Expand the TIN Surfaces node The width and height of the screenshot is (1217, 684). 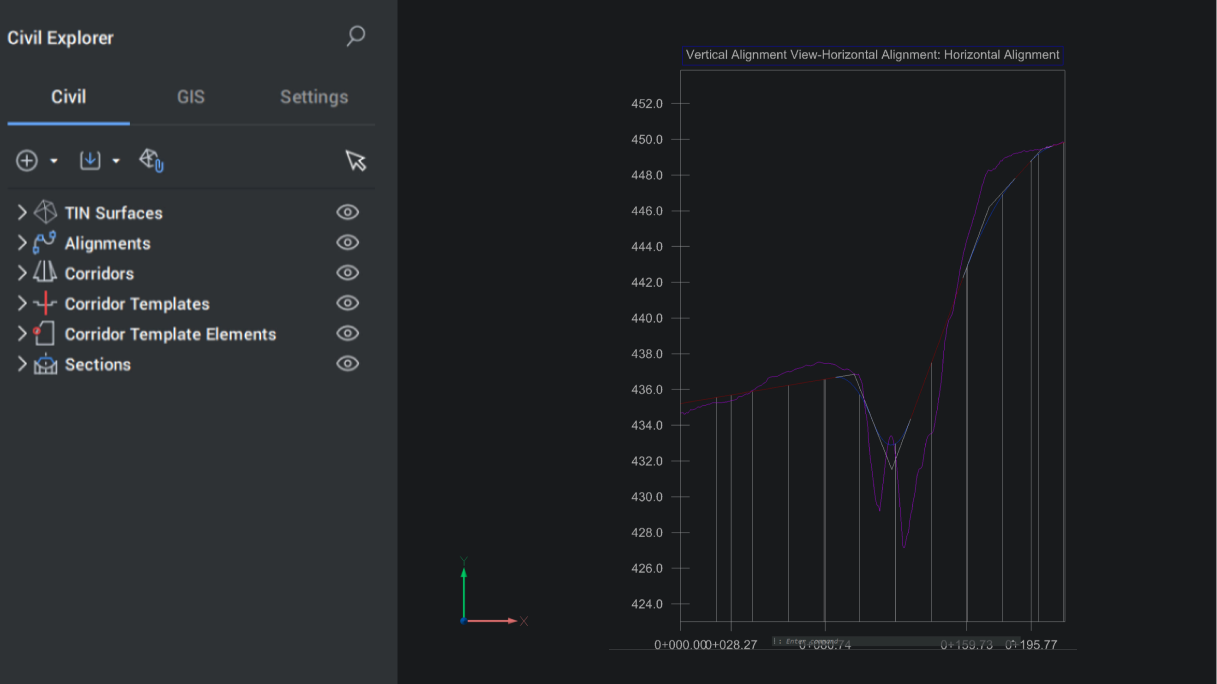pyautogui.click(x=22, y=212)
